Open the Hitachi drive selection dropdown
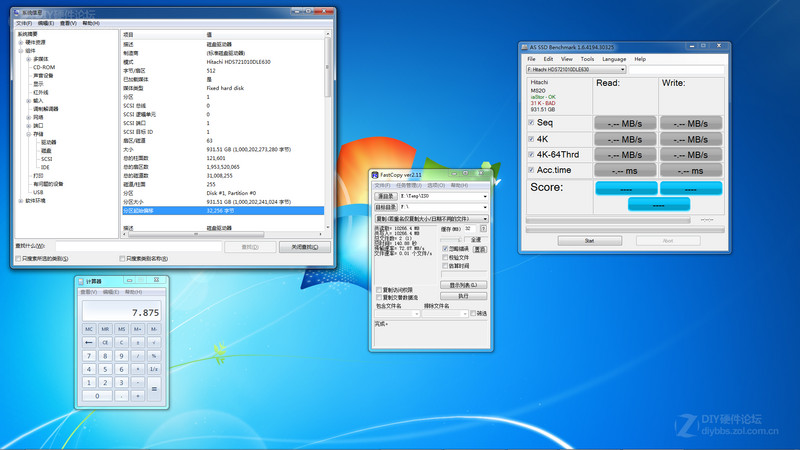The height and width of the screenshot is (450, 800). [x=575, y=69]
